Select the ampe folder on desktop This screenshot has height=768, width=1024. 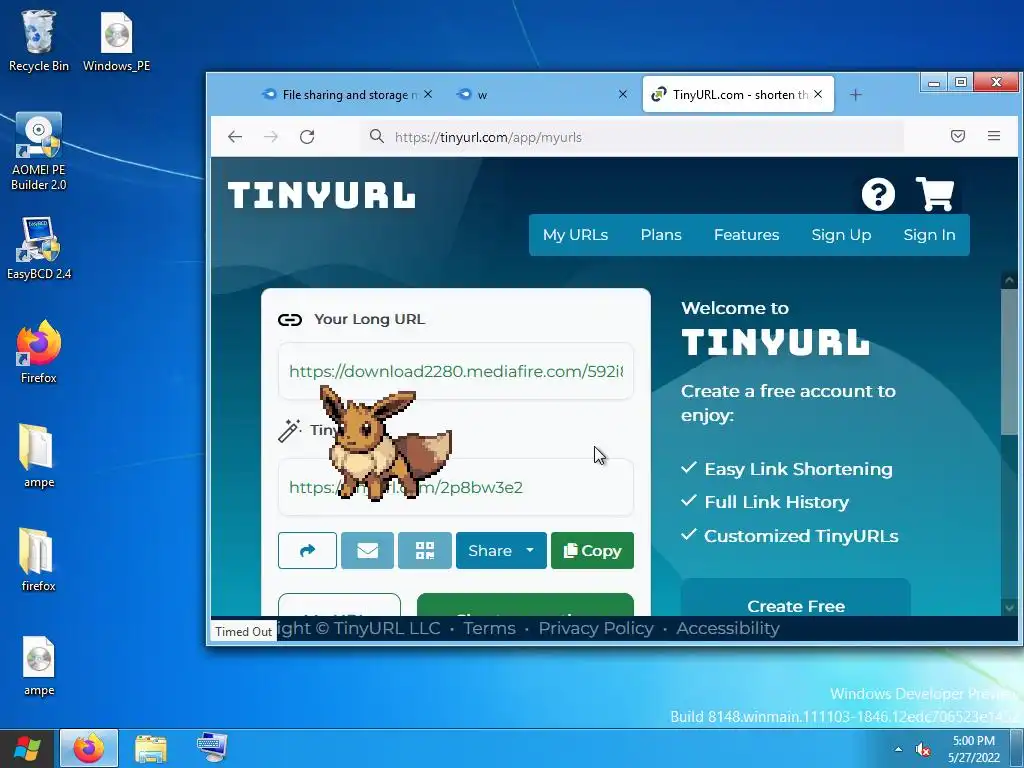[39, 456]
